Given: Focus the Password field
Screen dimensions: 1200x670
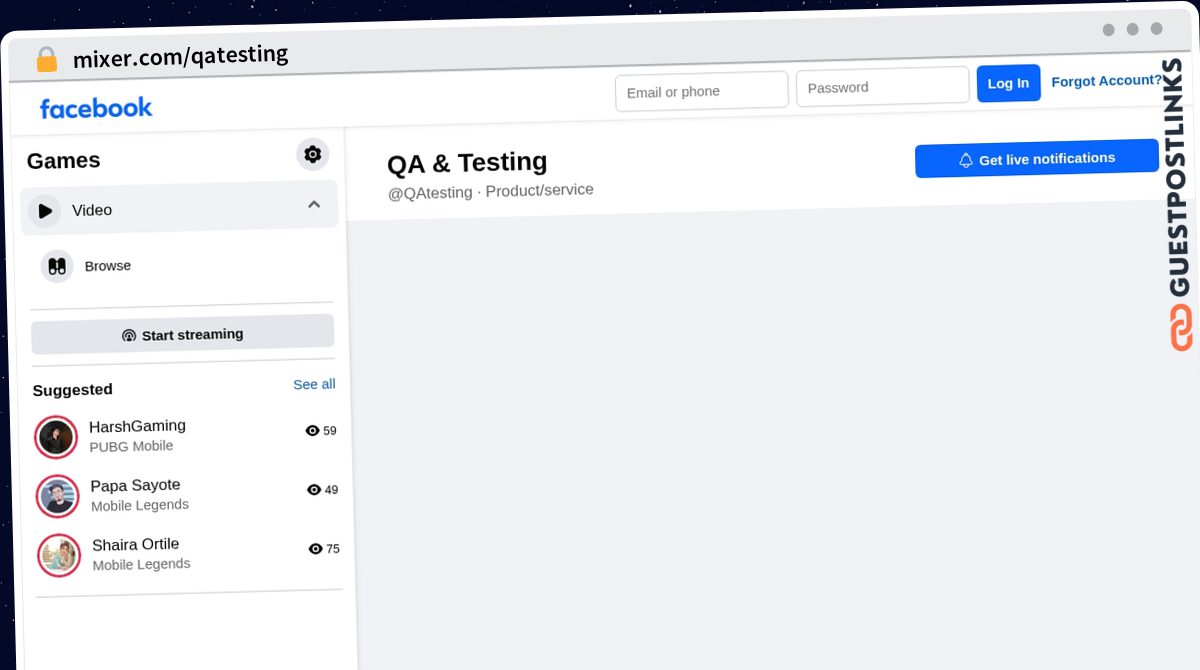Looking at the screenshot, I should point(882,87).
